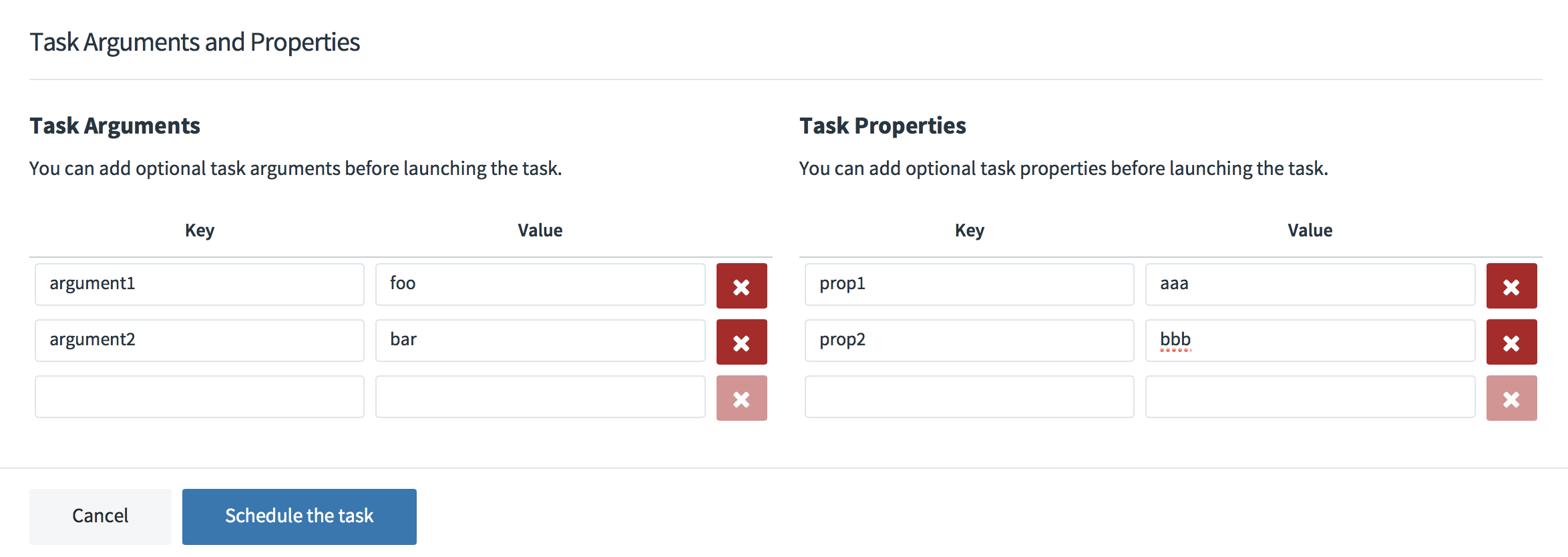Image resolution: width=1568 pixels, height=557 pixels.
Task: Click the empty argument key field
Action: coord(200,397)
